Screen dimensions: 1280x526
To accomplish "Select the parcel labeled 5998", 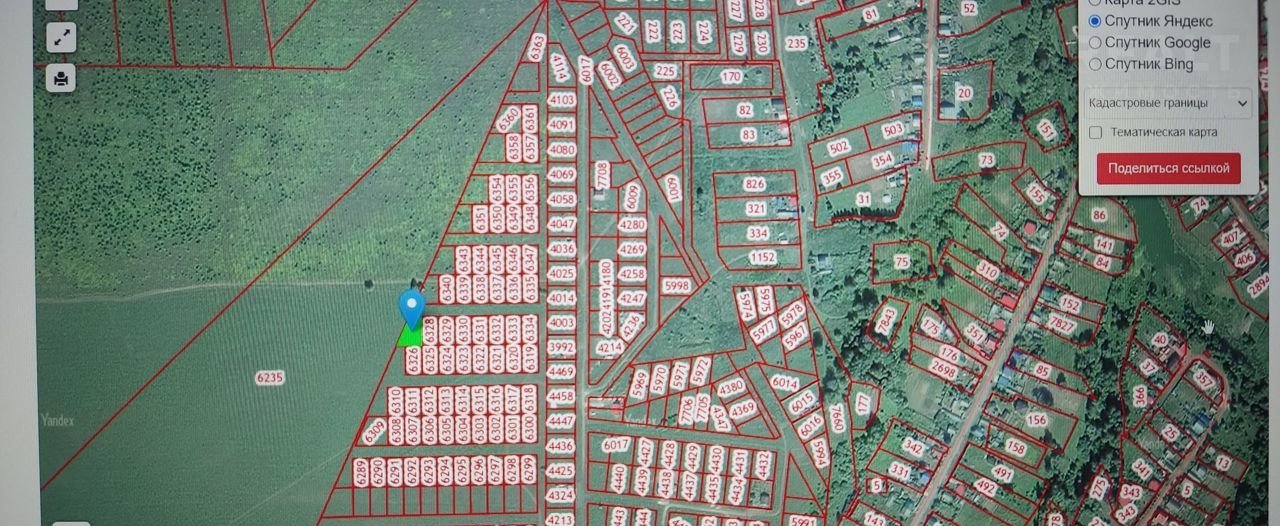I will pyautogui.click(x=677, y=286).
